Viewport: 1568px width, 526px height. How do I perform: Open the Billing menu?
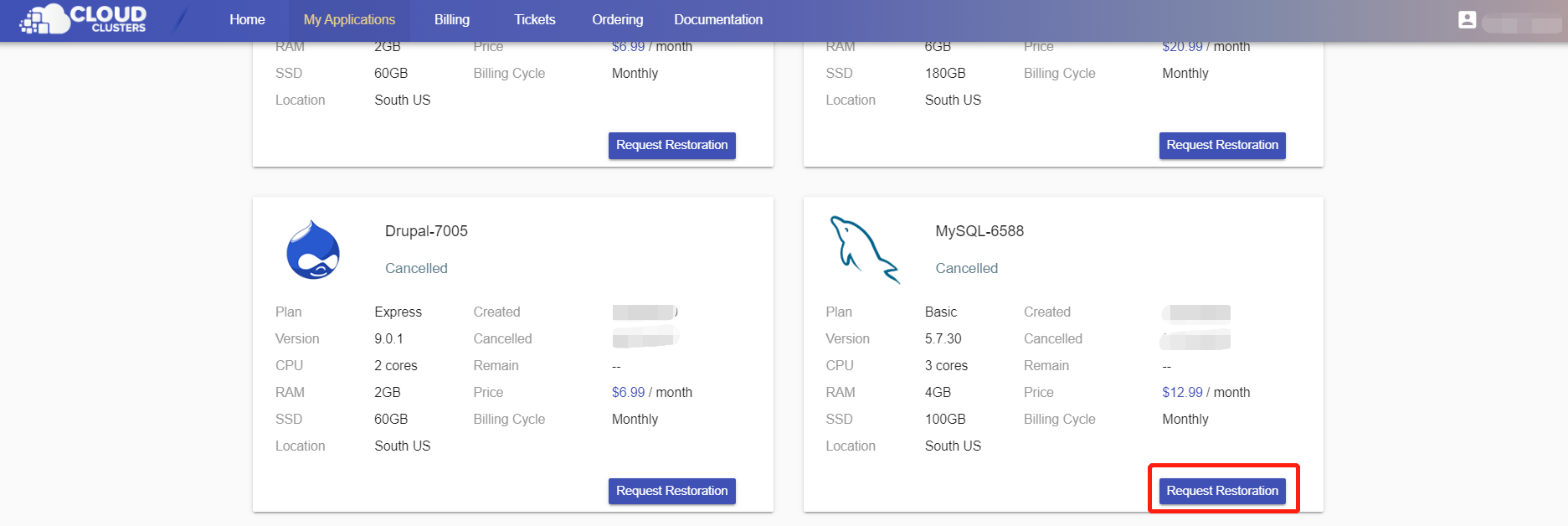[452, 19]
